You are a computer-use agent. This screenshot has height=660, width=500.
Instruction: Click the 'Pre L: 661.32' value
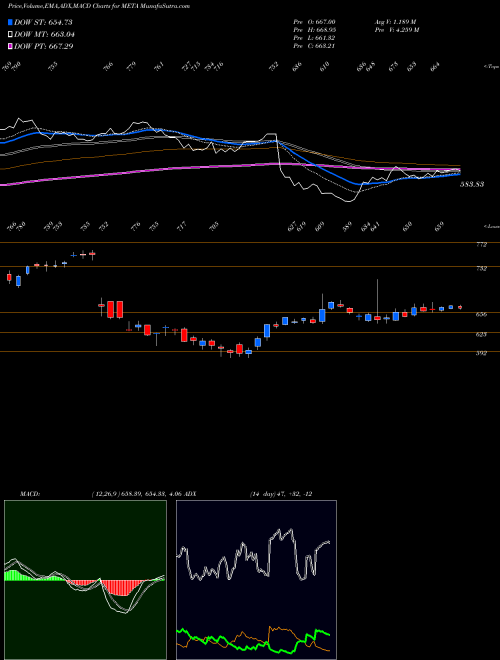click(x=314, y=38)
